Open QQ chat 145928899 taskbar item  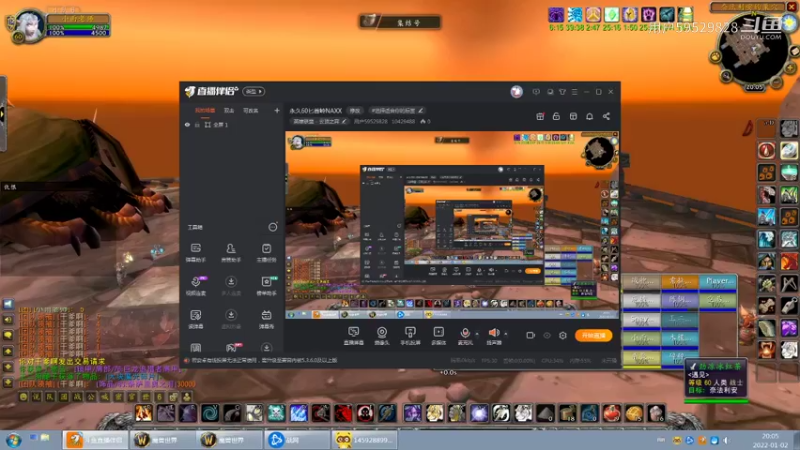tap(364, 440)
